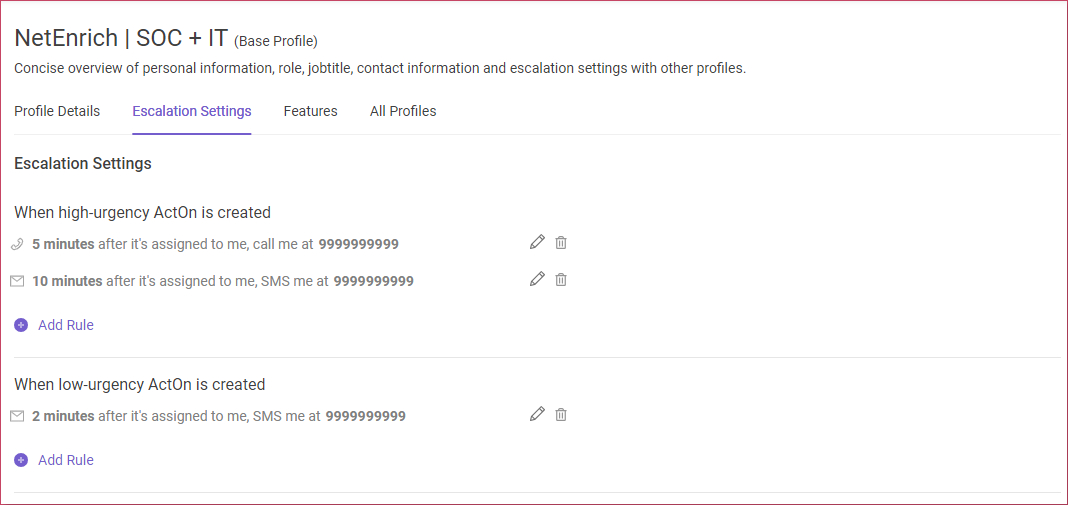Click the plus icon under low-urgency rules
Screen dimensions: 1068x505
(x=21, y=460)
